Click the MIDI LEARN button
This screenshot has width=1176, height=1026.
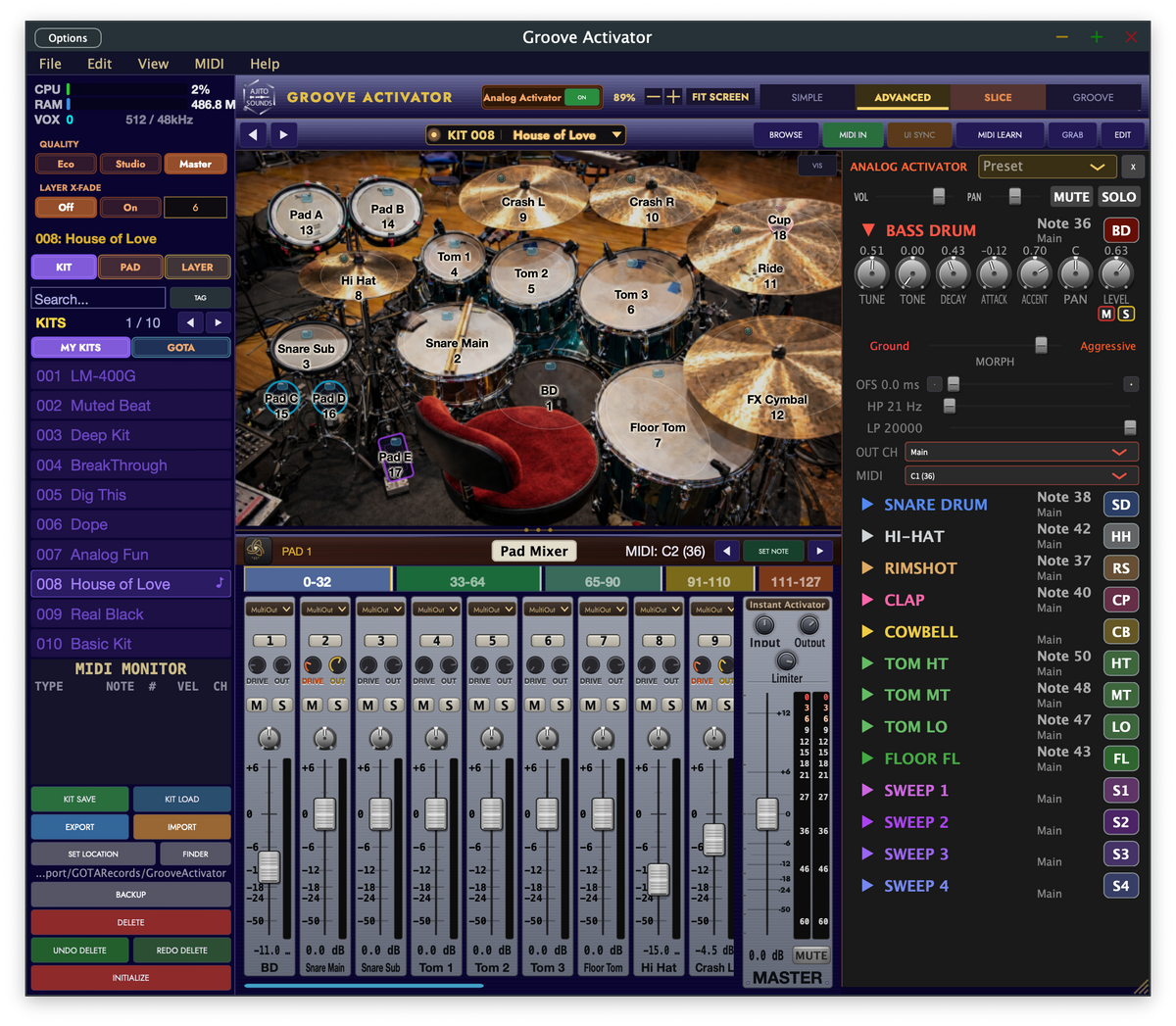(x=1000, y=134)
